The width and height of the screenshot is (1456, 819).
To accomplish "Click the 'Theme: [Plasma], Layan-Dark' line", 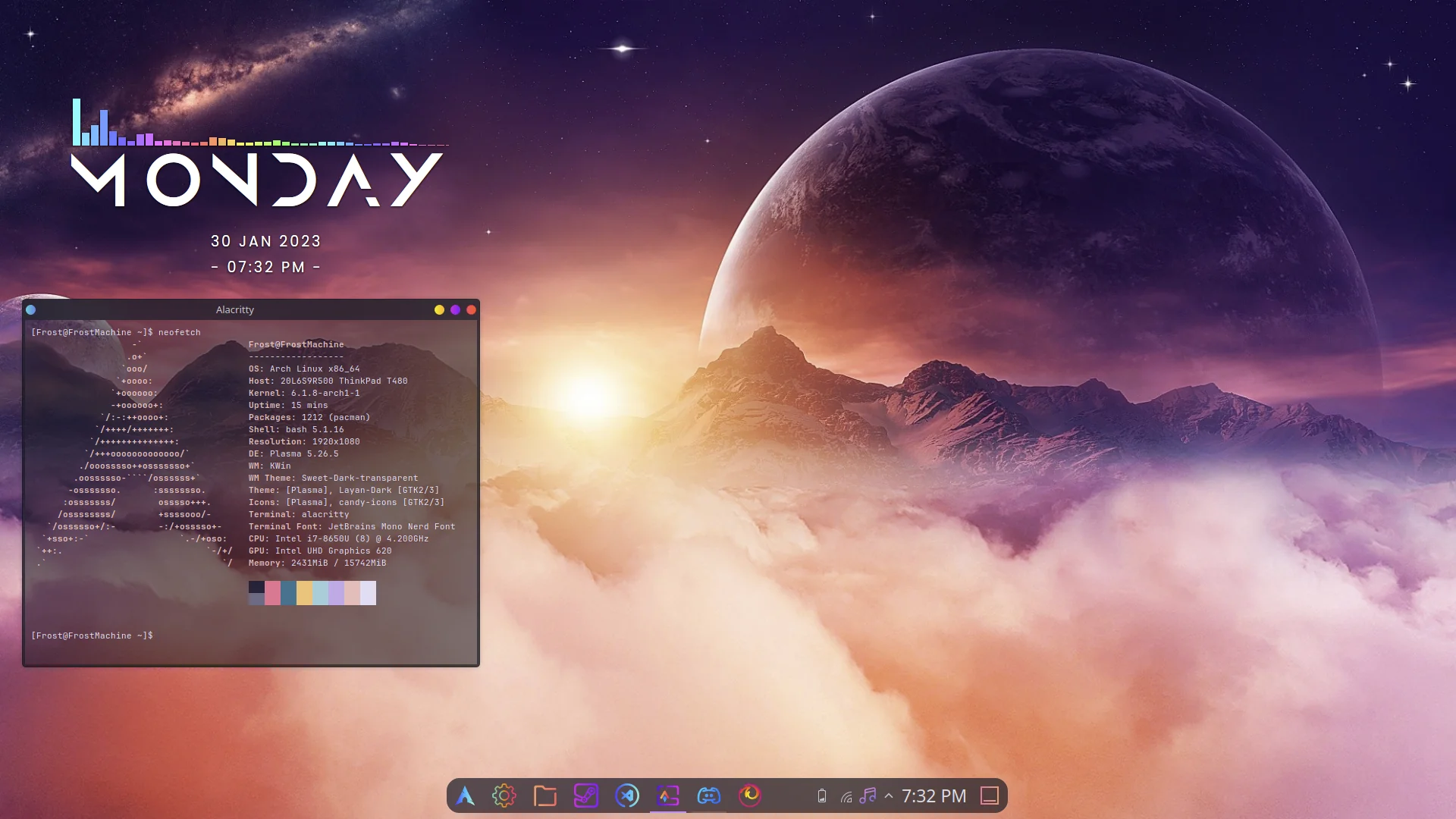I will click(x=344, y=490).
